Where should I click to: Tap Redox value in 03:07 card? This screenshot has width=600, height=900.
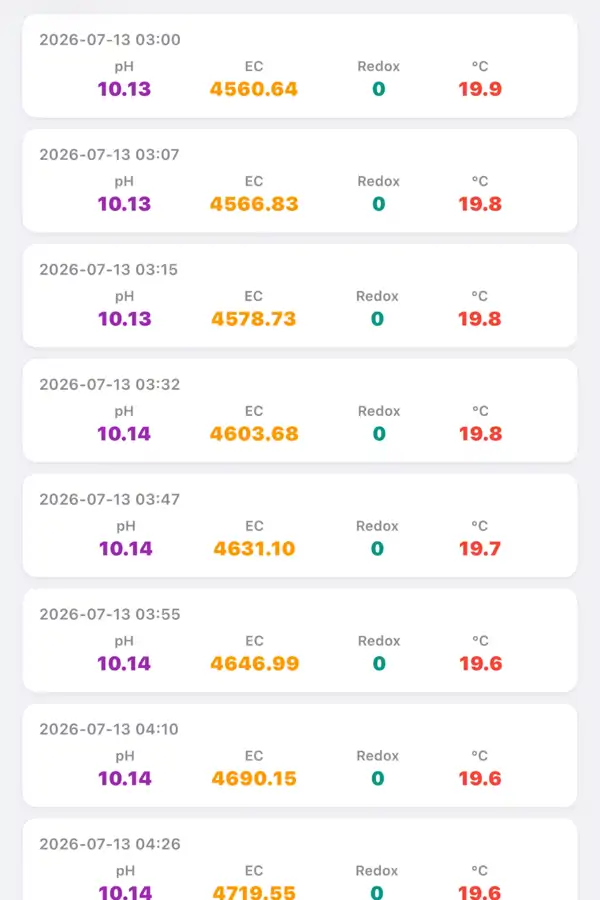[378, 204]
